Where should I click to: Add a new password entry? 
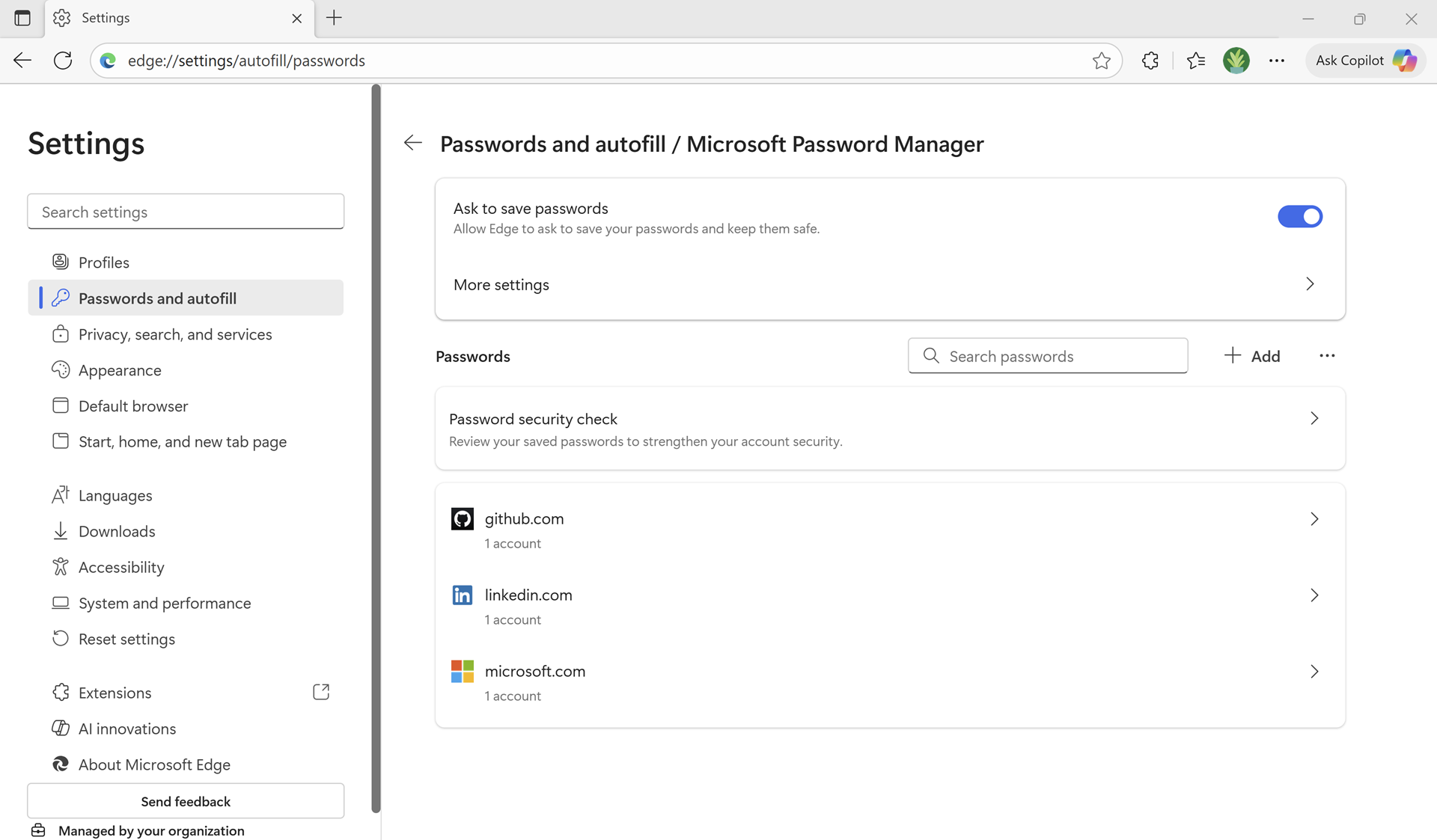[1252, 355]
